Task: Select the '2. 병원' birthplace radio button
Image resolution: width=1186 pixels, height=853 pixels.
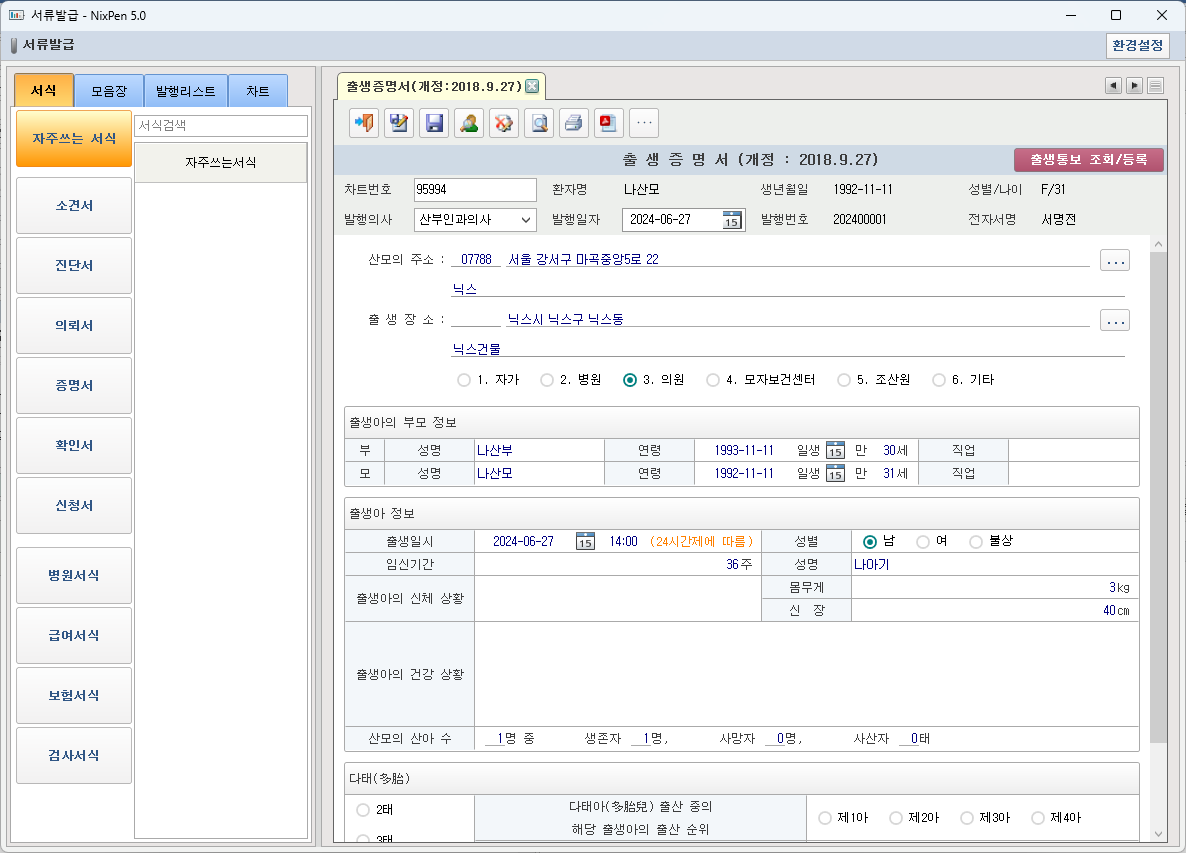Action: pyautogui.click(x=547, y=380)
